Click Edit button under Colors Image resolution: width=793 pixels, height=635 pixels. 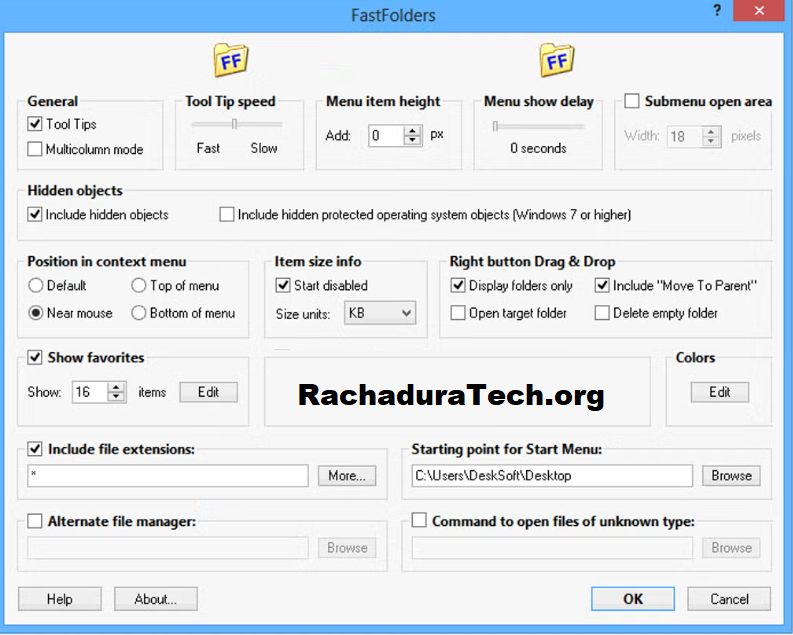pos(720,392)
